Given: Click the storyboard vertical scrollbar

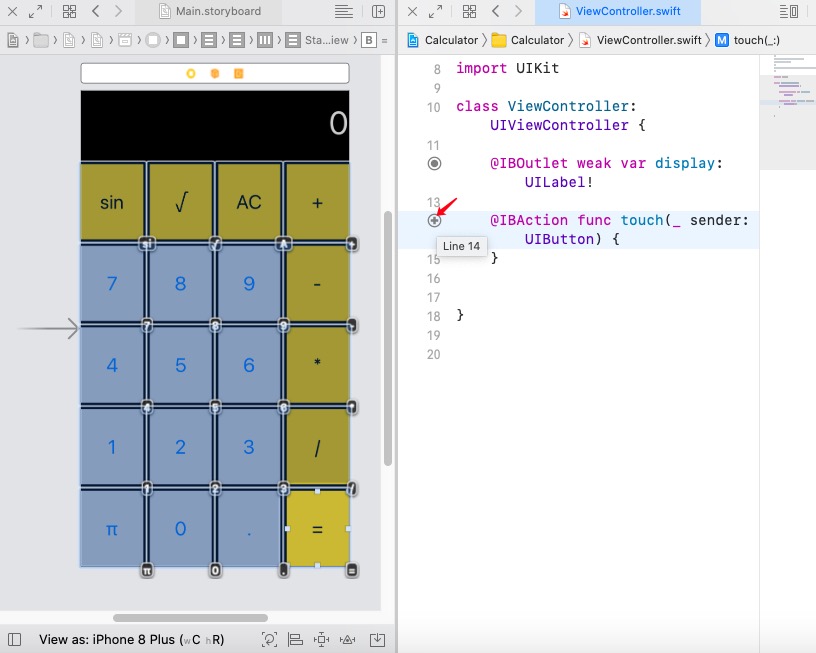Looking at the screenshot, I should 388,338.
